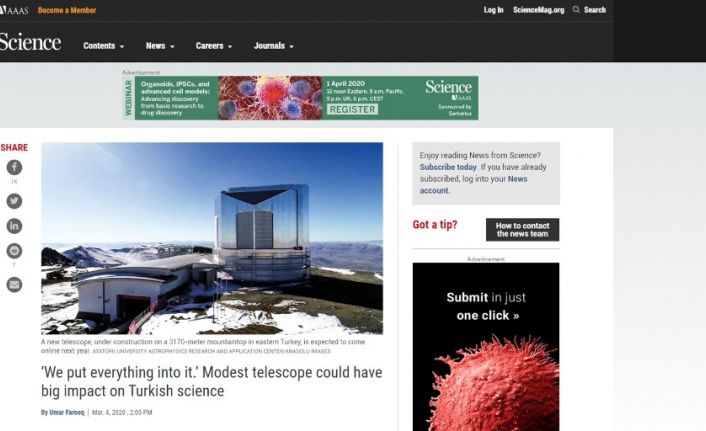Click the AAAS logo at top left
706x431 pixels.
(x=13, y=10)
